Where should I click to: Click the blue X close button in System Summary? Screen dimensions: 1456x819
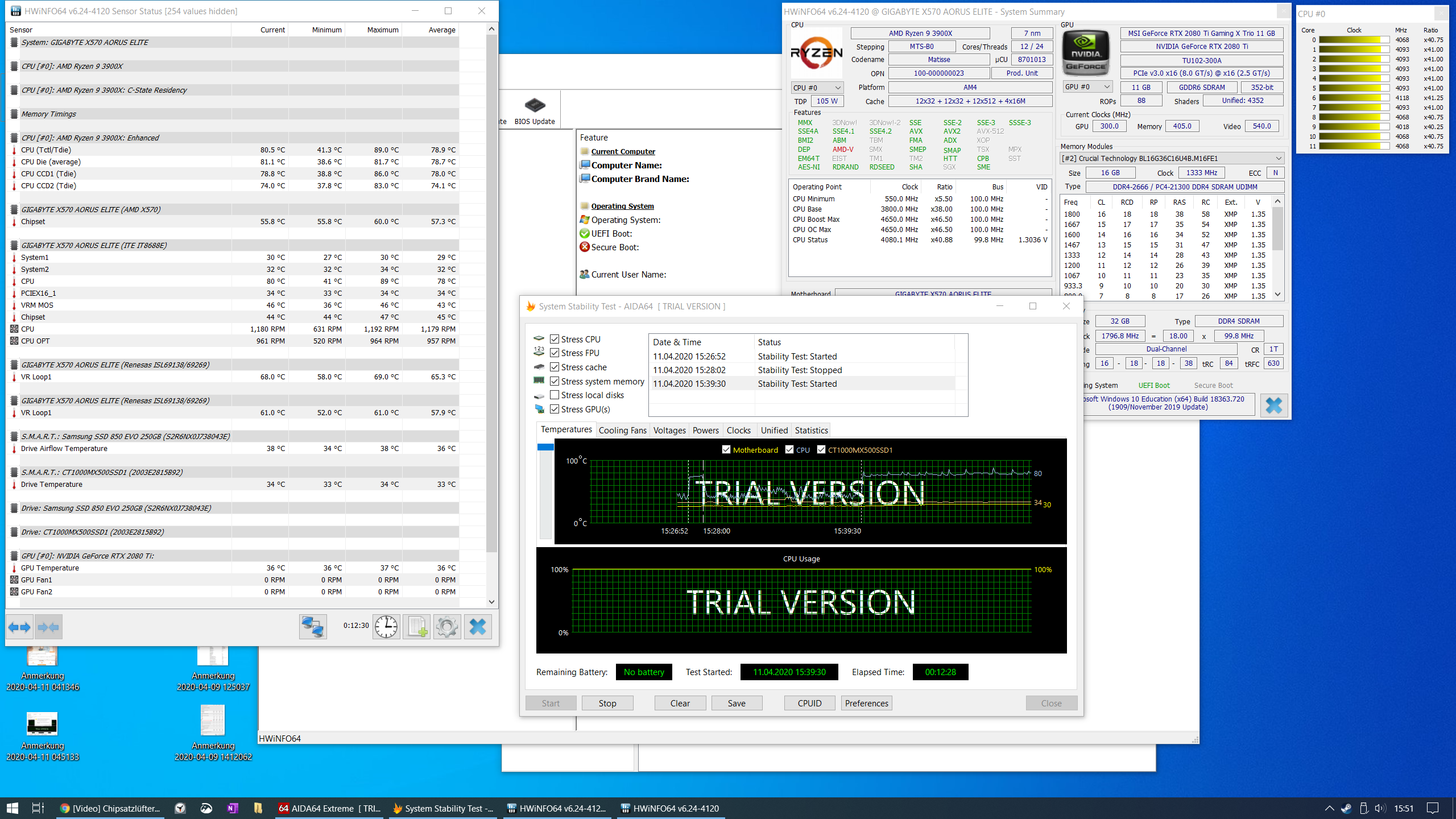[1274, 406]
